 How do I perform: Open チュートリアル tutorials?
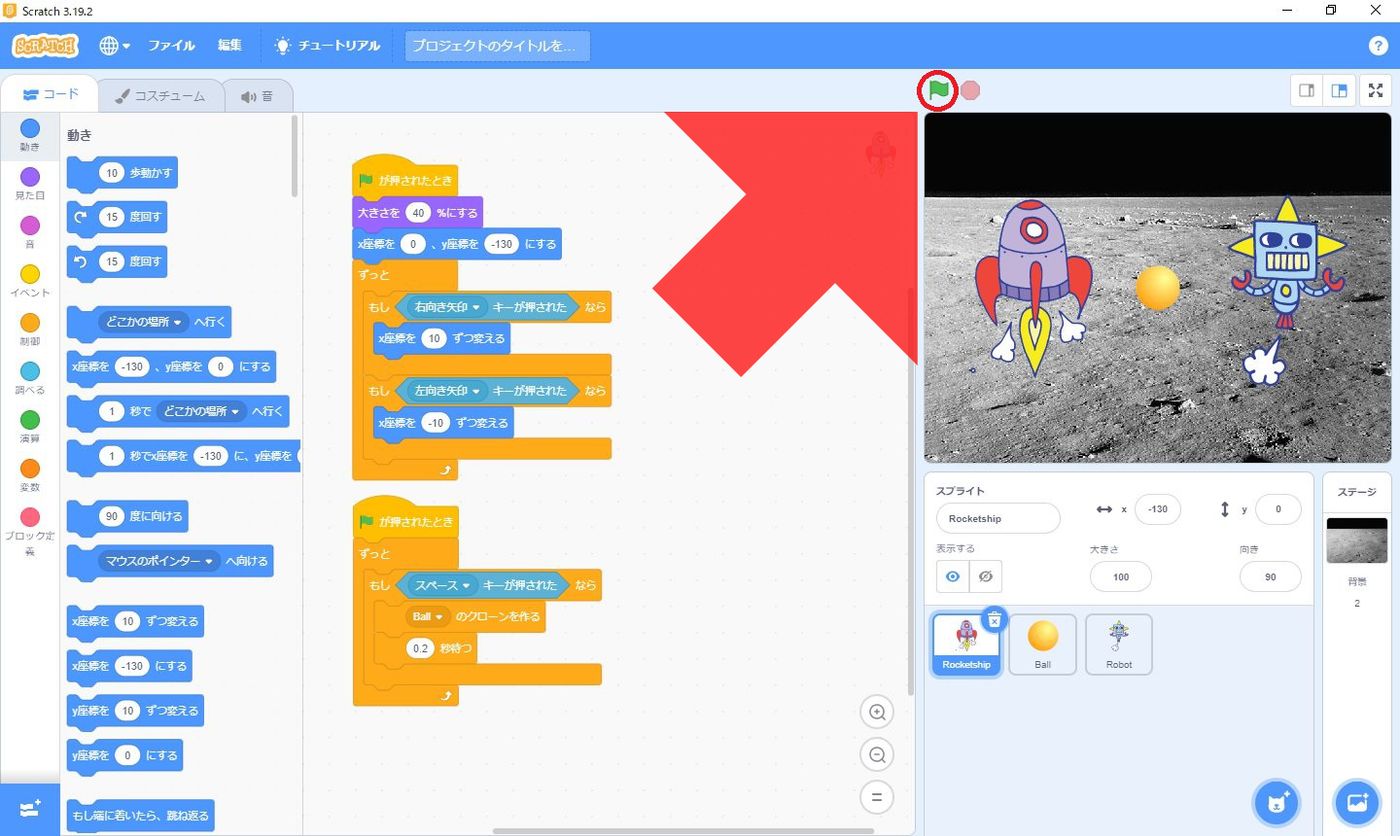[327, 46]
